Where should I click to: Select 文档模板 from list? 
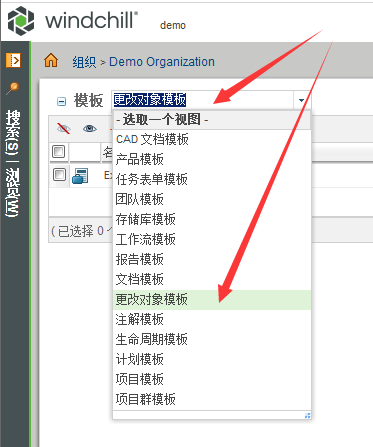212,279
